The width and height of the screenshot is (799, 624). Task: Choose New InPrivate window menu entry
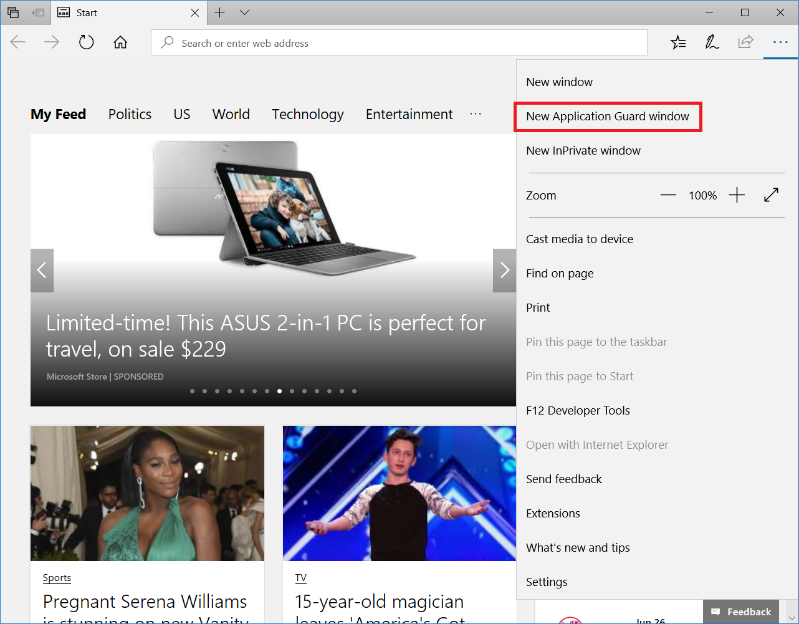click(583, 151)
